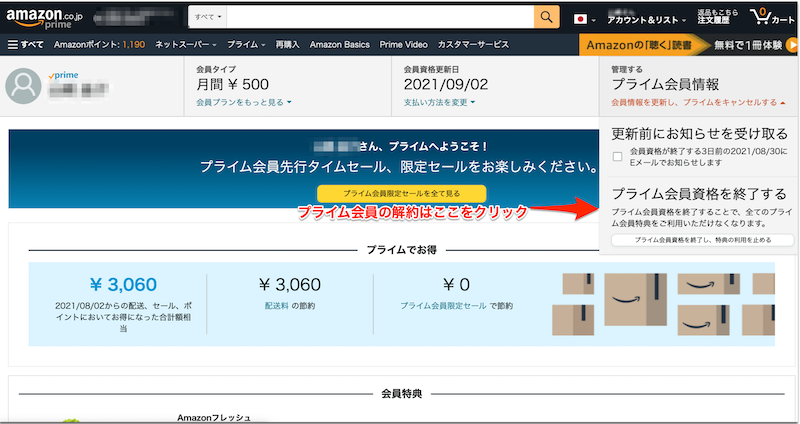Click the ¥ 0 savings amount

click(457, 285)
